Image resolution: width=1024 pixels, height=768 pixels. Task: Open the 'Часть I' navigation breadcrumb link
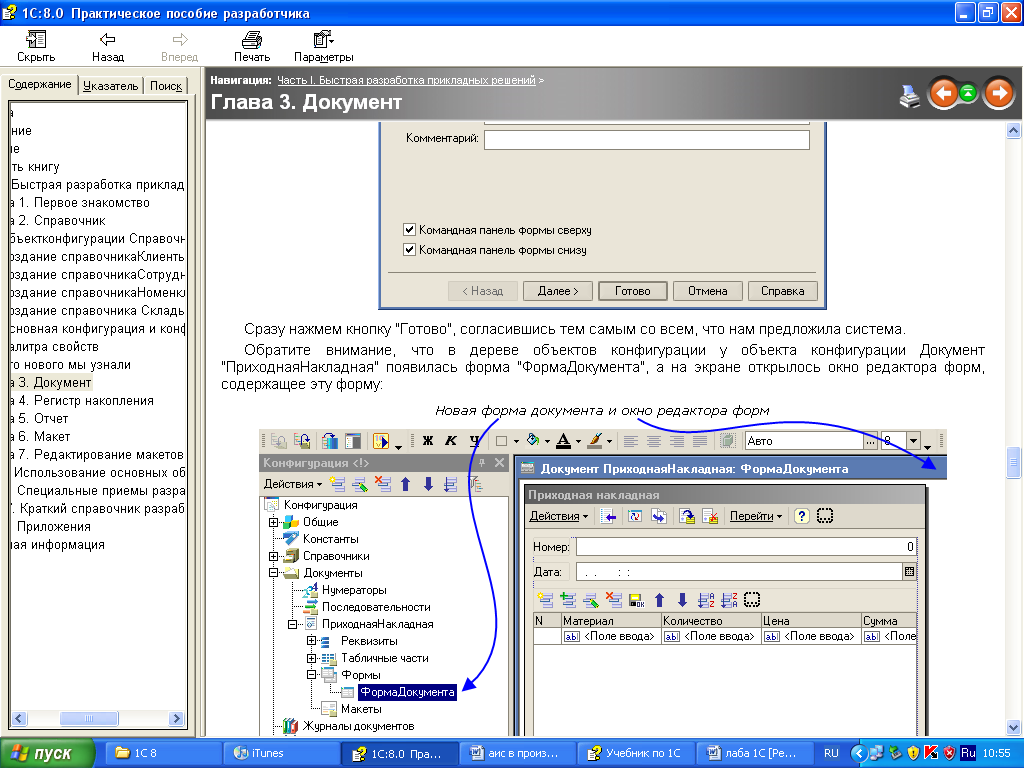tap(406, 79)
